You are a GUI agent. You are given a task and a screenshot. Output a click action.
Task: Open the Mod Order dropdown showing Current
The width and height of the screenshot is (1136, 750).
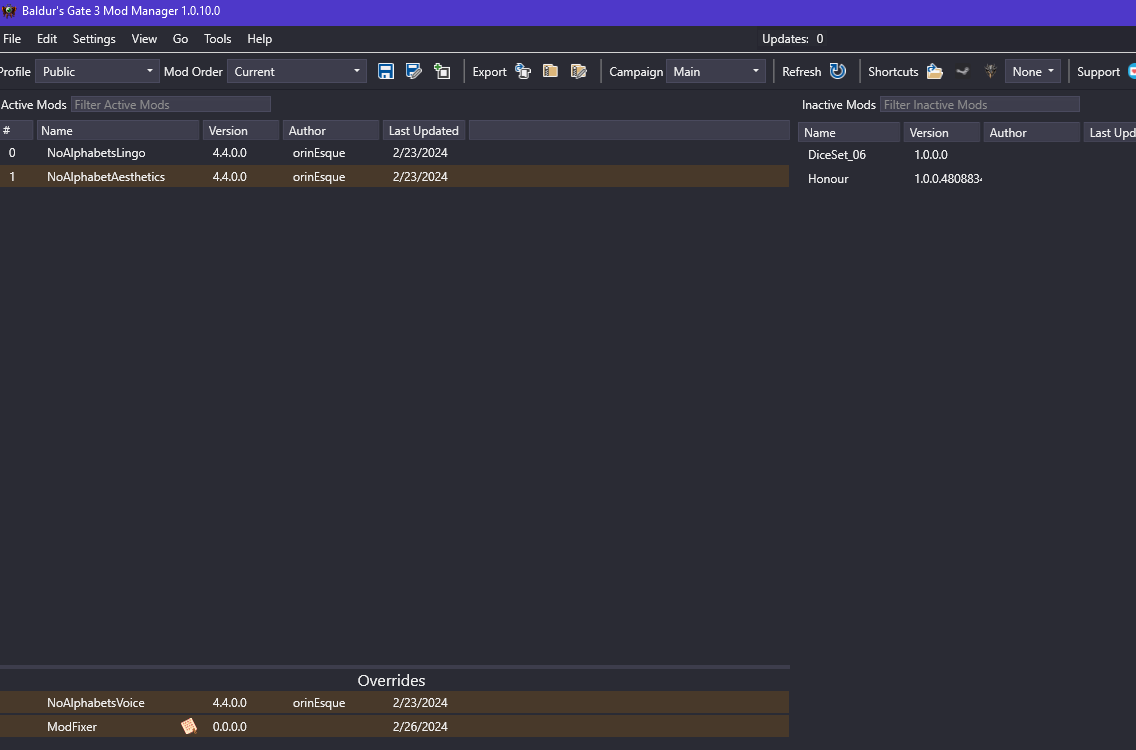296,71
